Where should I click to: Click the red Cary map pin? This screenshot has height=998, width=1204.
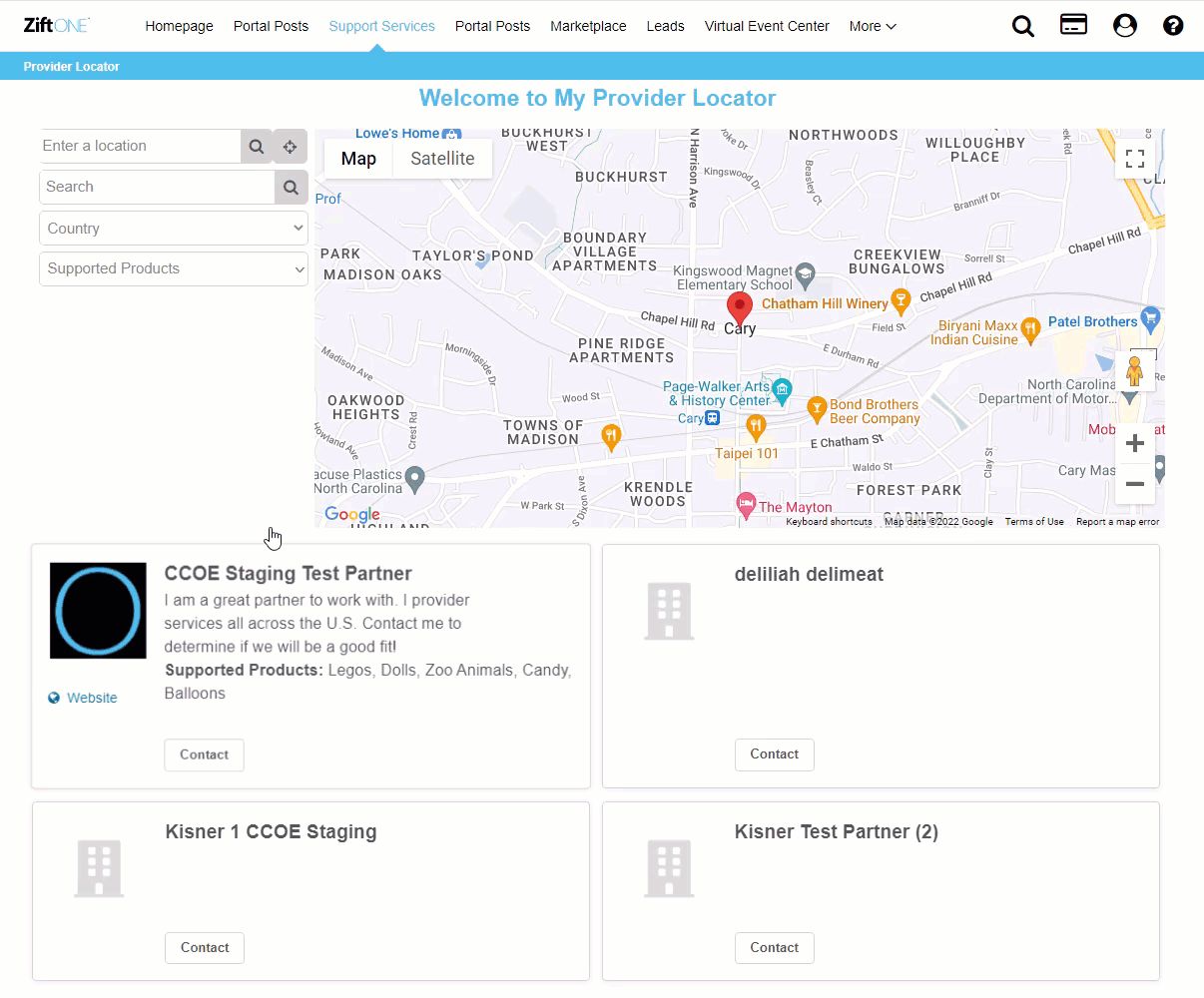point(739,309)
